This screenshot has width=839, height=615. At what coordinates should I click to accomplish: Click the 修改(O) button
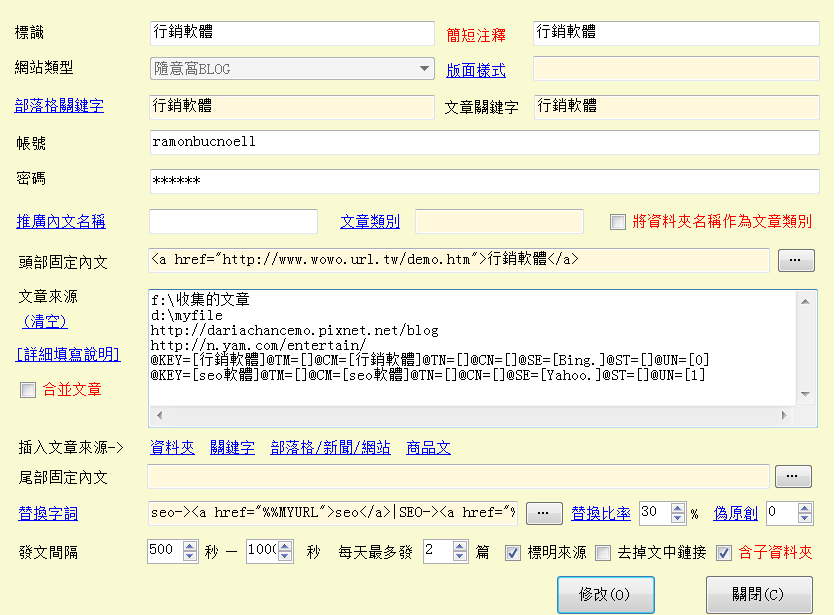pyautogui.click(x=605, y=594)
